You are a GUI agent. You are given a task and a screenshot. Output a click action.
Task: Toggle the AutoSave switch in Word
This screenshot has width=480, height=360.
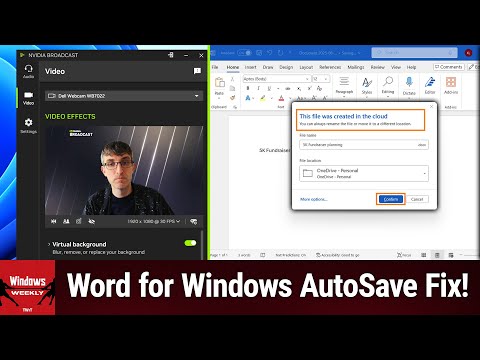coord(244,53)
